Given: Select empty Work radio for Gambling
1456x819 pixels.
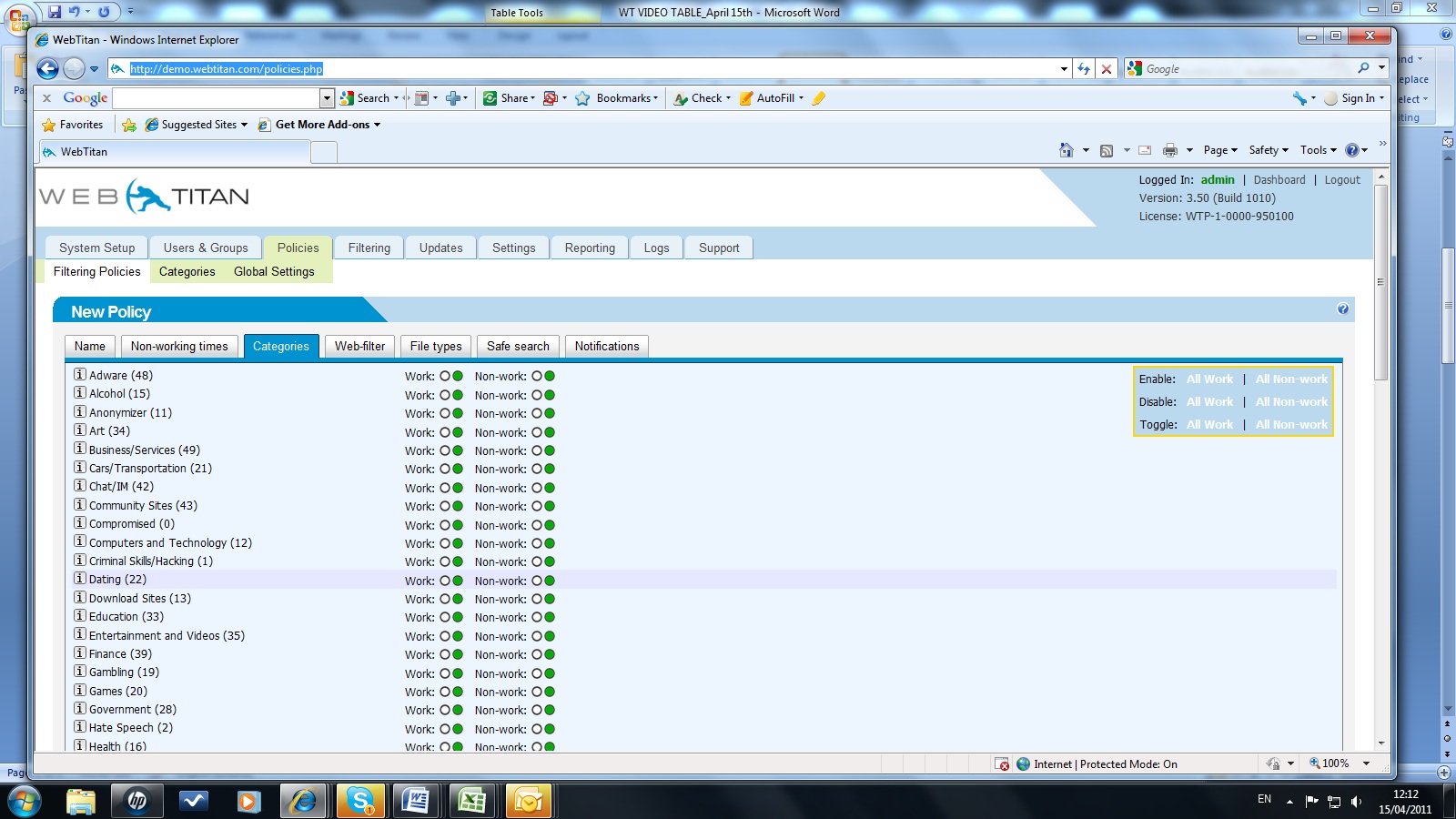Looking at the screenshot, I should pos(445,673).
